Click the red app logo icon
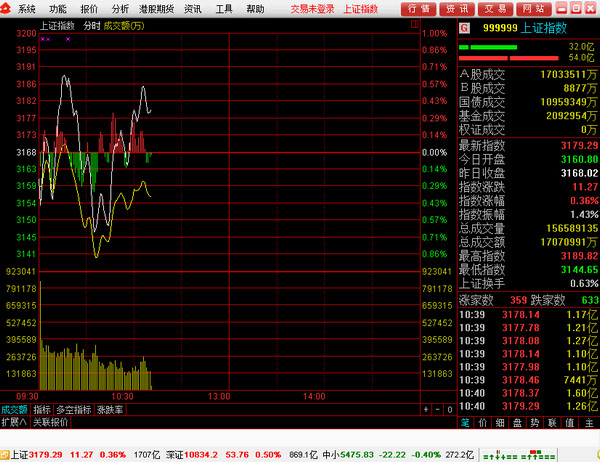 pos(8,8)
